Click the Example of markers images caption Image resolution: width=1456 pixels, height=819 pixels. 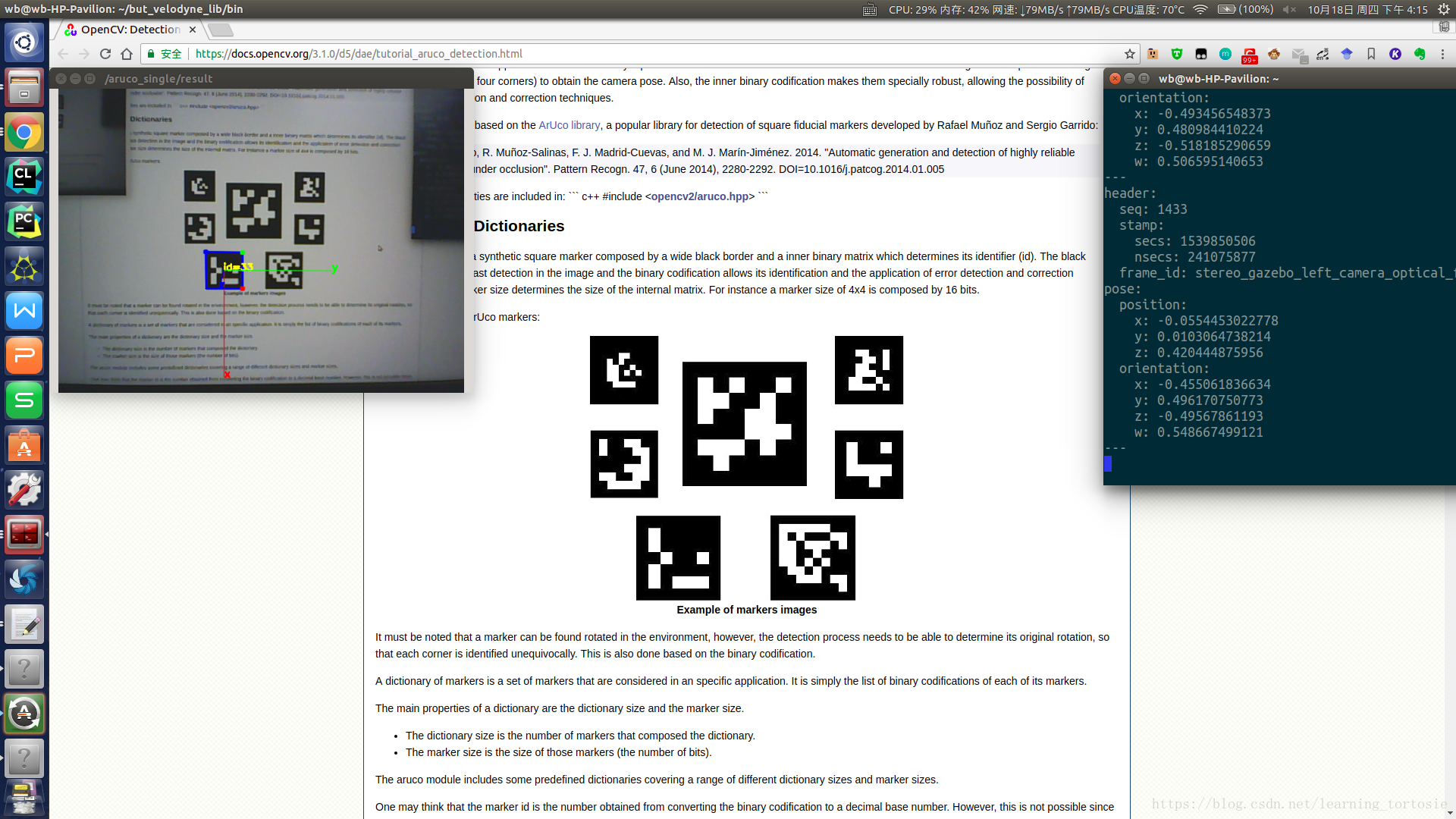746,610
